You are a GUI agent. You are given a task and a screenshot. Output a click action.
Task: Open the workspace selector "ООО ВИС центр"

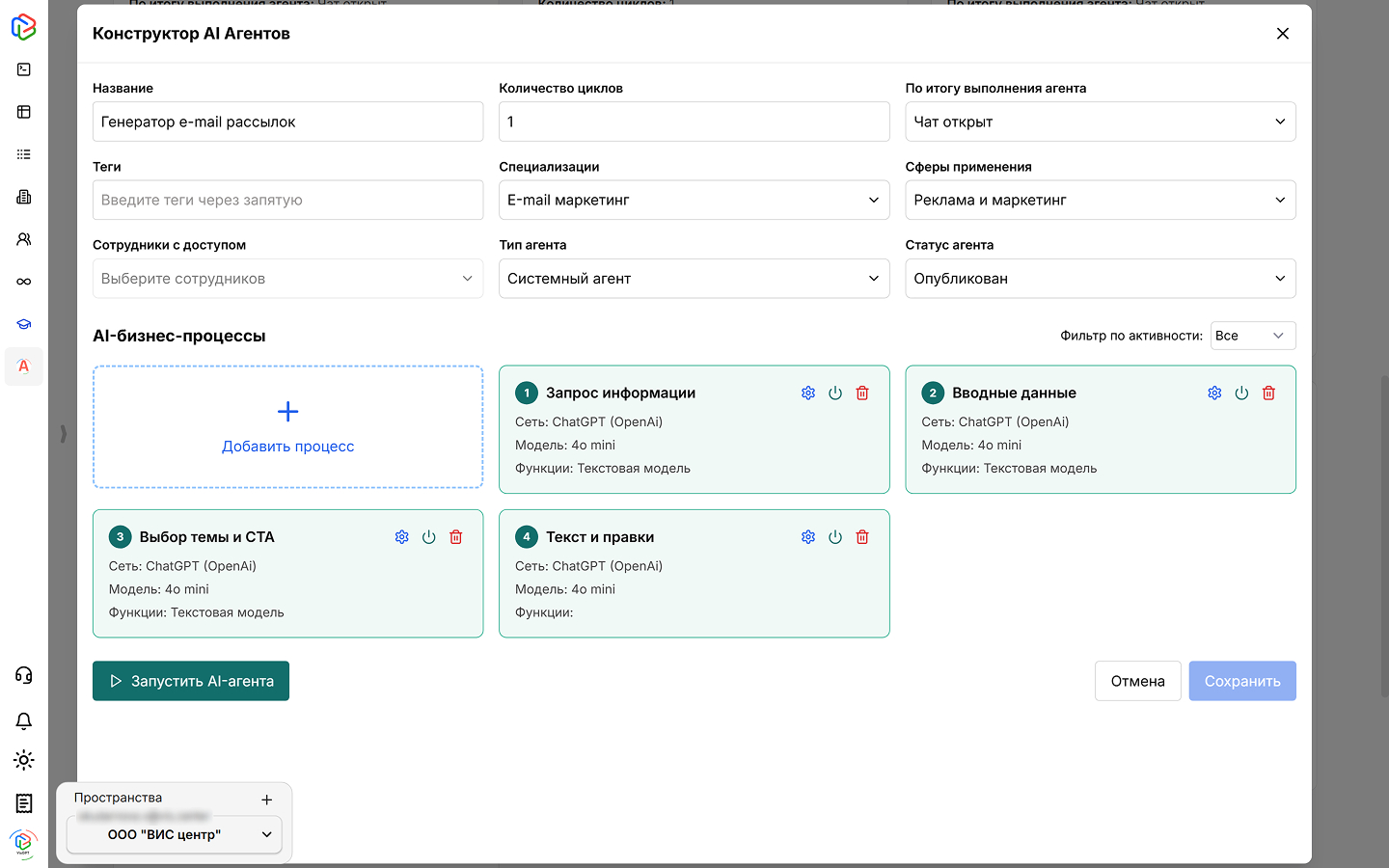pos(174,835)
